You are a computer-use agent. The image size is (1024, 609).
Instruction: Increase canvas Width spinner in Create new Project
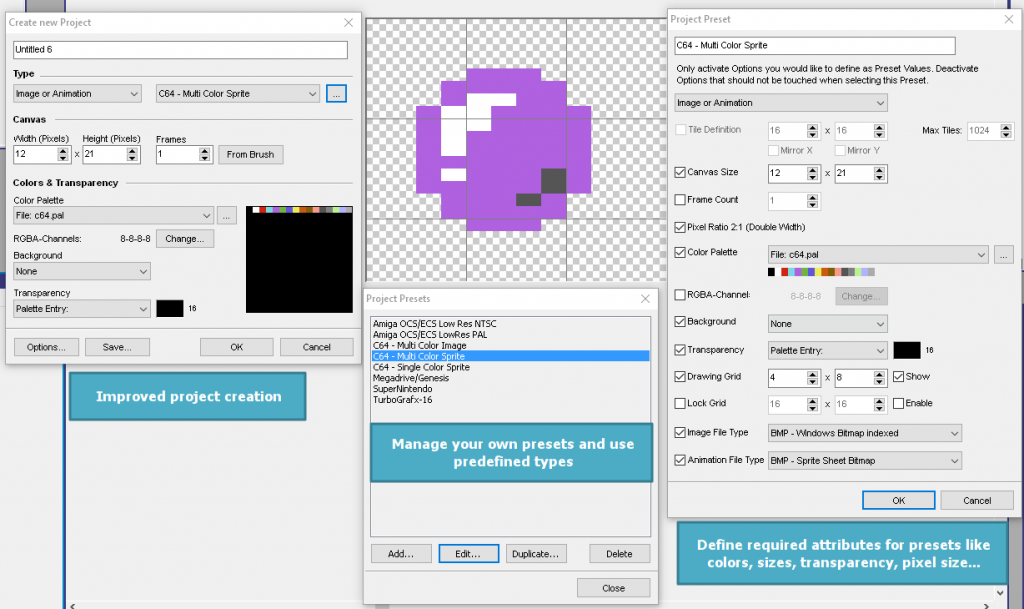64,150
